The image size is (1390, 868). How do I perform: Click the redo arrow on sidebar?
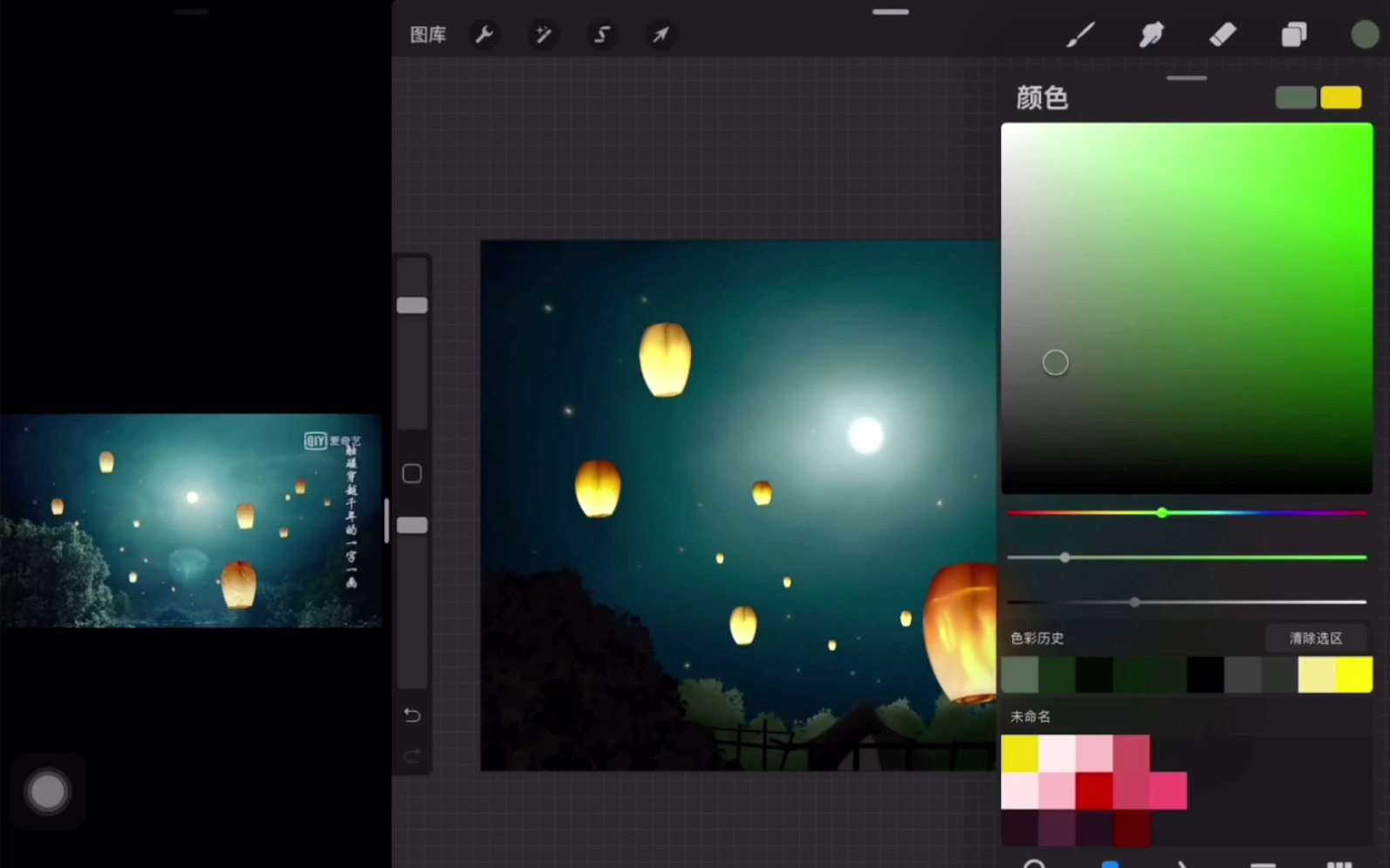point(412,755)
